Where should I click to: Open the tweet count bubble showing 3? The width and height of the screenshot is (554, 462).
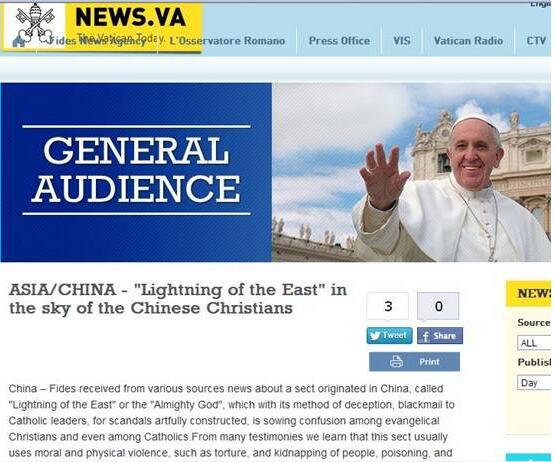[388, 306]
